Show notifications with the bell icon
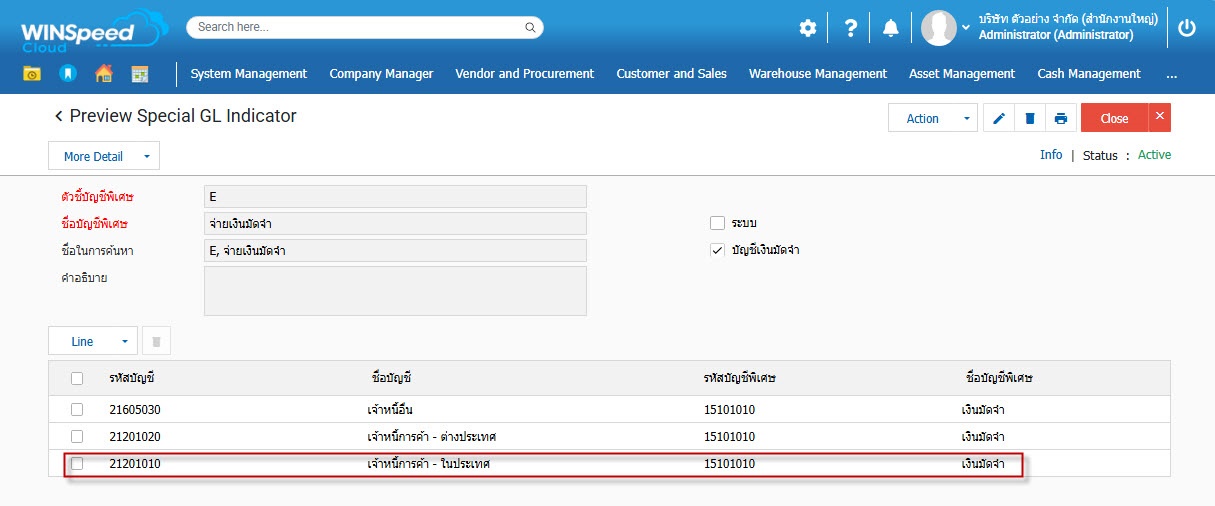The image size is (1215, 506). tap(890, 28)
